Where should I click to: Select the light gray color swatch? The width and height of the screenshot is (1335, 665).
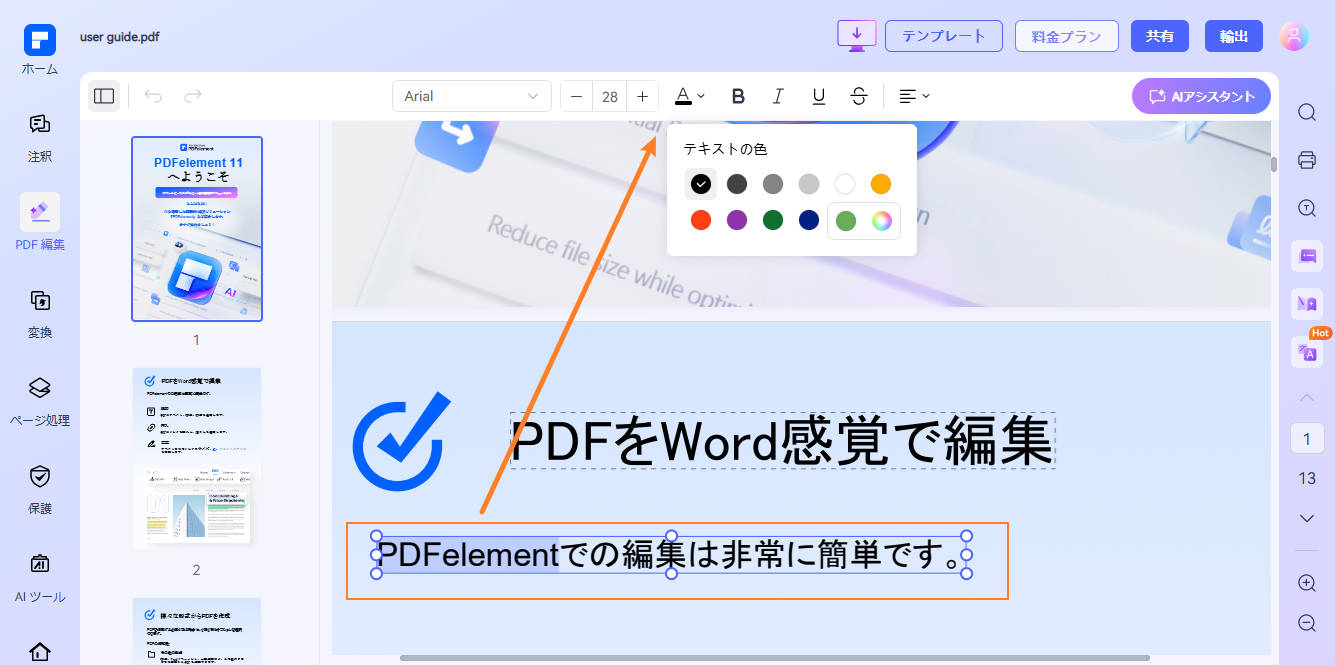click(x=809, y=184)
